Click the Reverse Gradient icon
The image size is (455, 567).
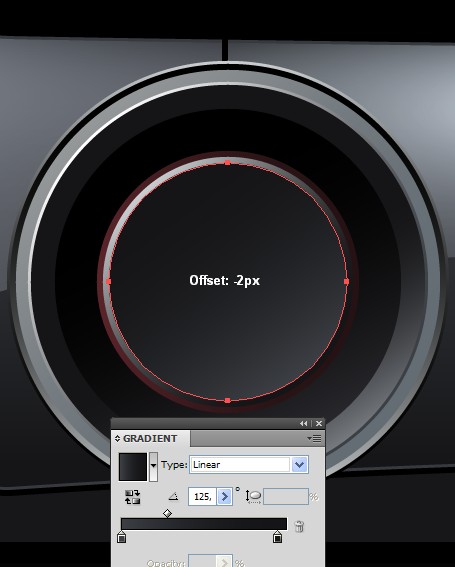132,496
